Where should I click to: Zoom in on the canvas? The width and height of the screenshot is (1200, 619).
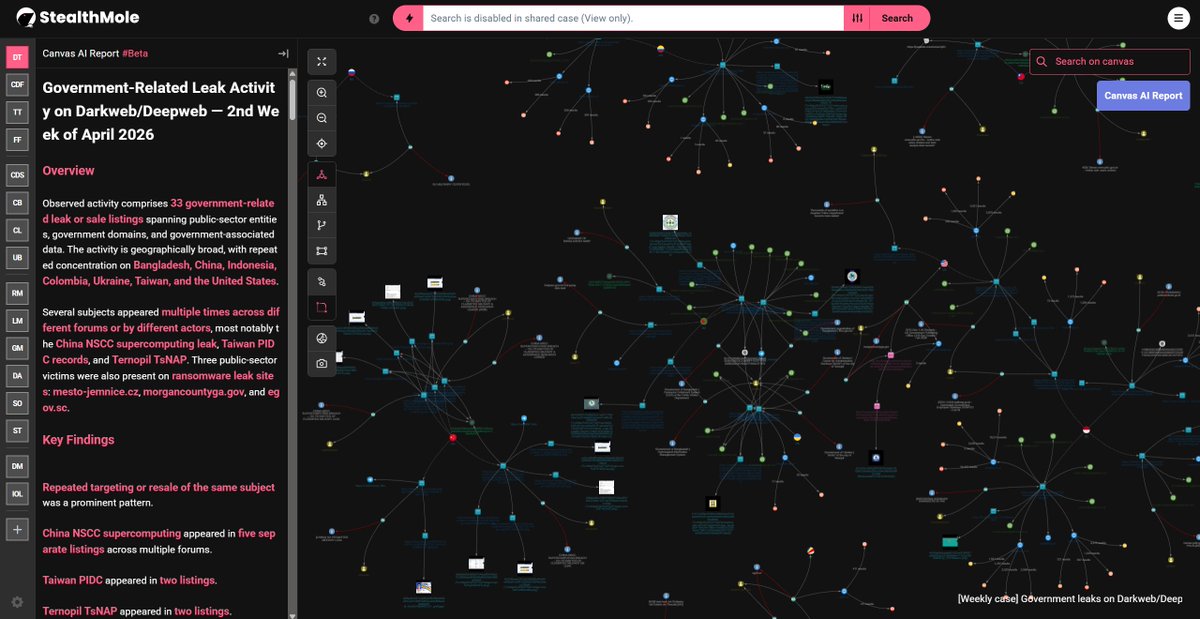322,92
